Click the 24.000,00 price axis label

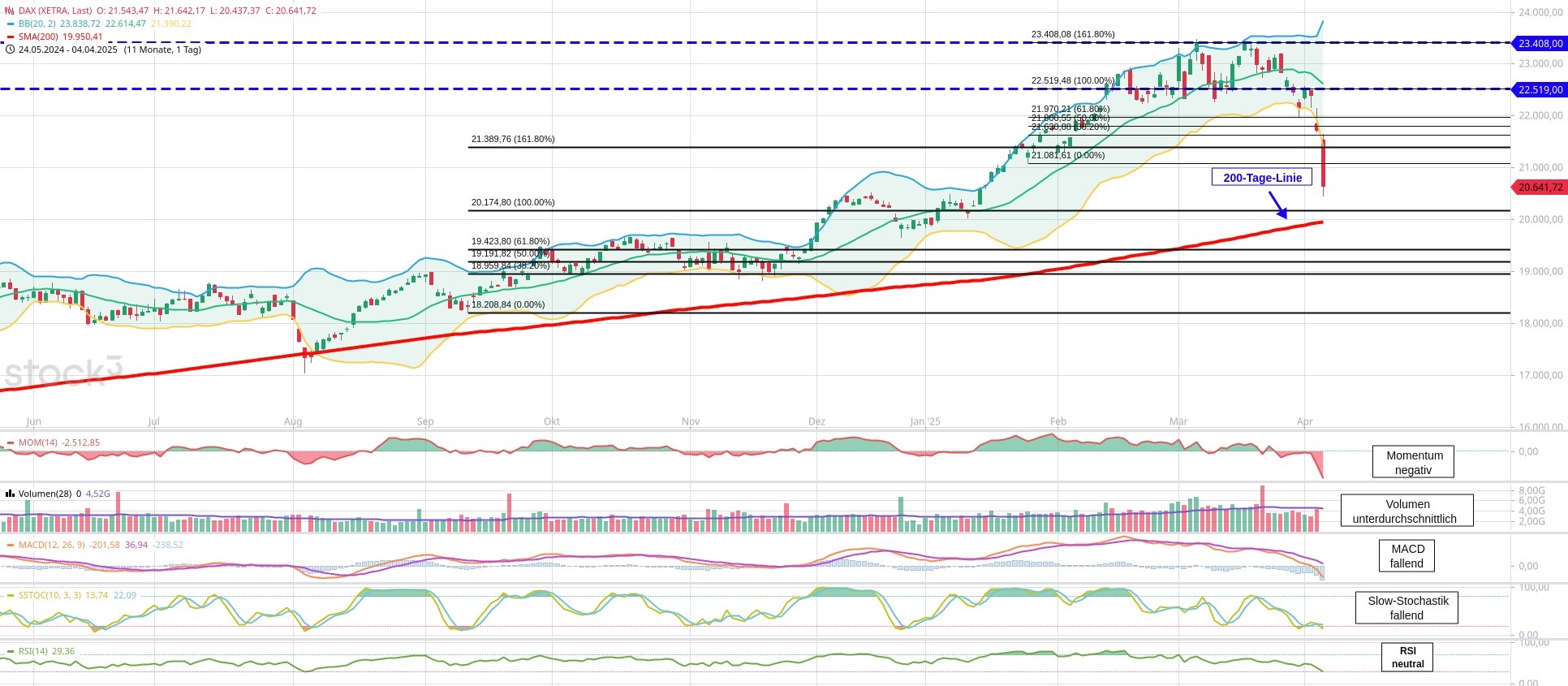point(1540,12)
